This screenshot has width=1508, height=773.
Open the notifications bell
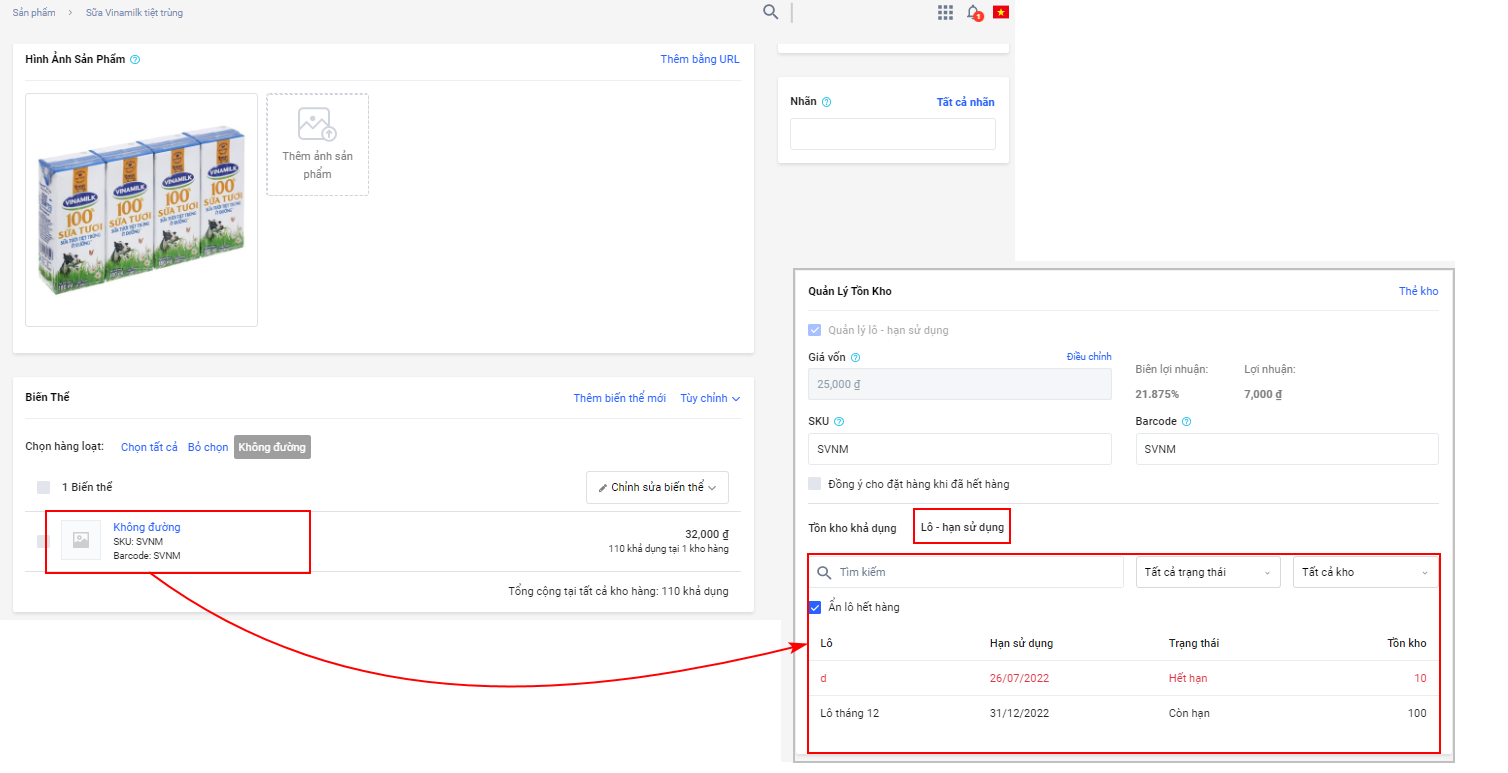coord(973,13)
